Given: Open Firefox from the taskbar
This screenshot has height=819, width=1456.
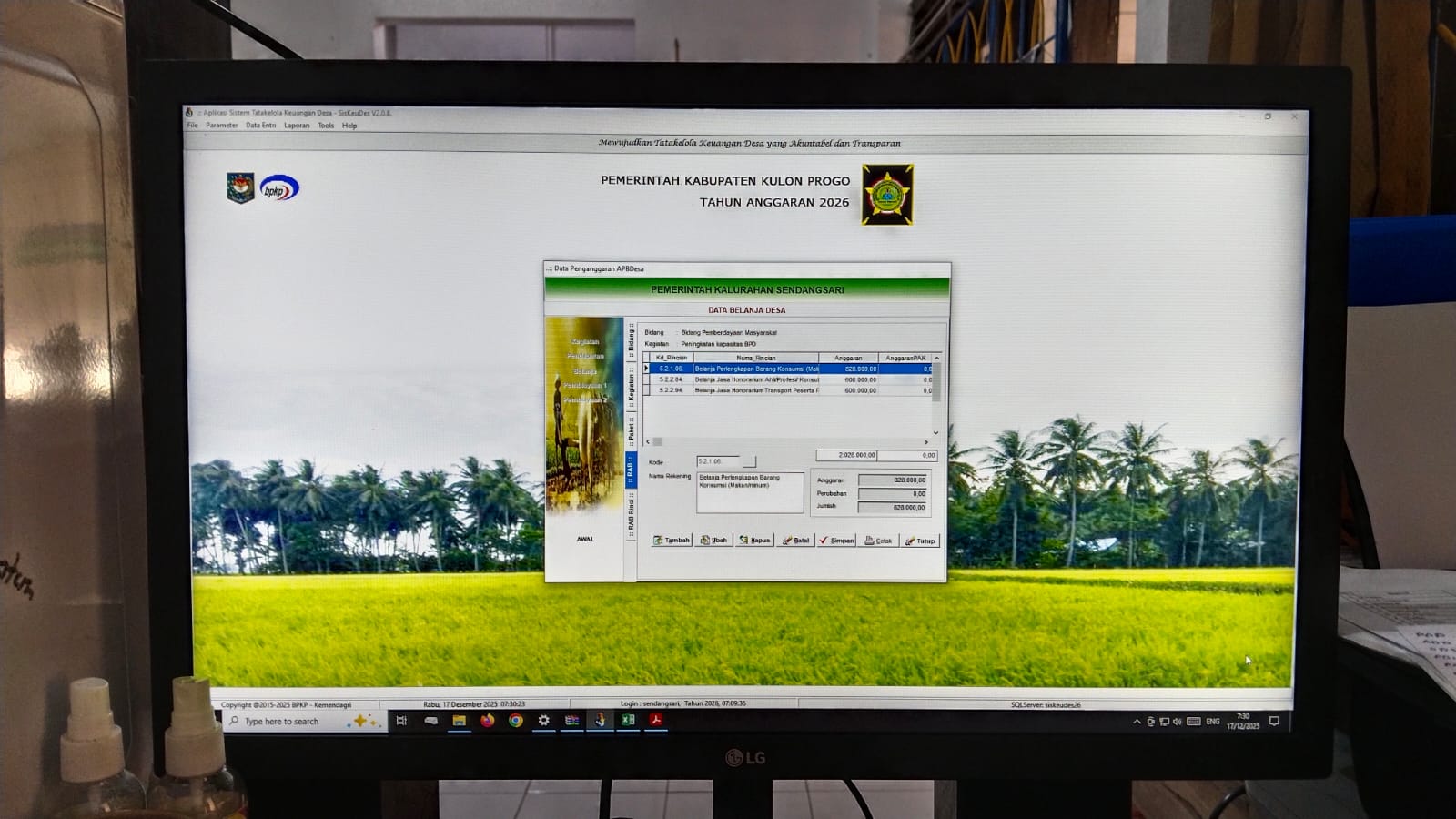Looking at the screenshot, I should click(x=488, y=721).
